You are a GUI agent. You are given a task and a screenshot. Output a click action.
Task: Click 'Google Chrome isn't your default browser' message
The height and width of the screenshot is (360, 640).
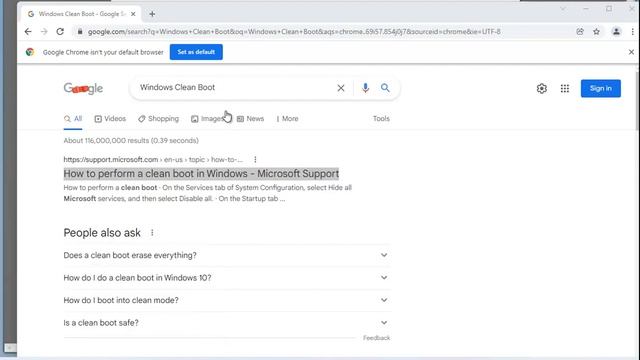pyautogui.click(x=103, y=52)
